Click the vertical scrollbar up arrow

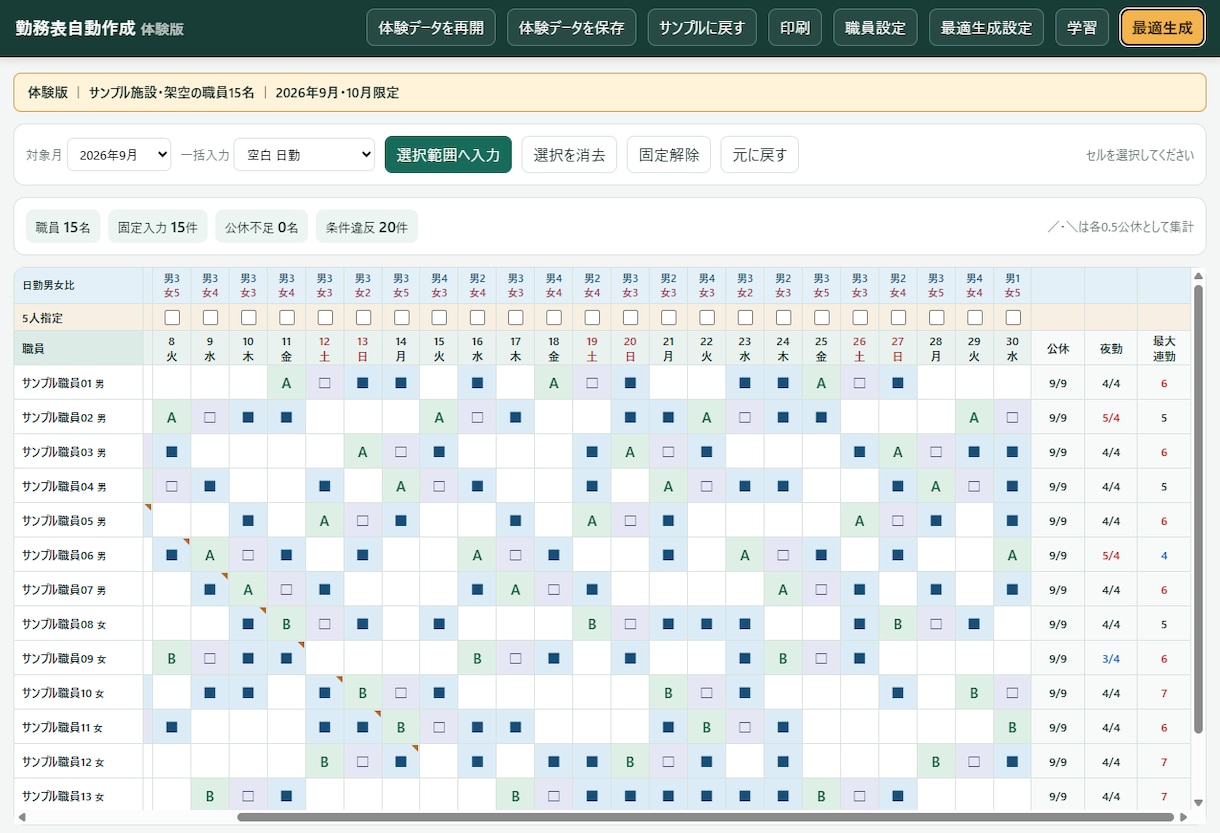[x=1198, y=276]
